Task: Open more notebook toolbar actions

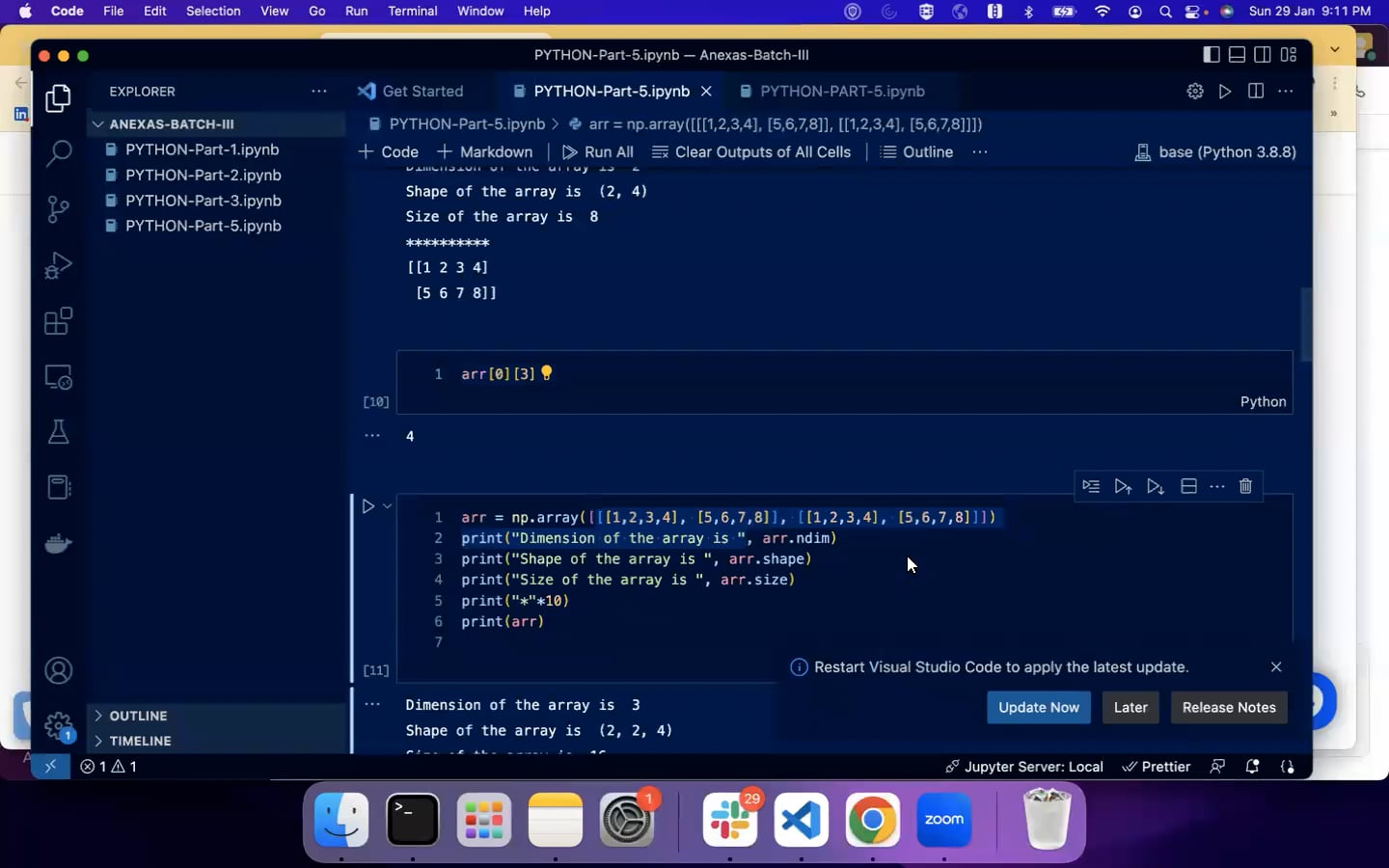Action: coord(980,152)
